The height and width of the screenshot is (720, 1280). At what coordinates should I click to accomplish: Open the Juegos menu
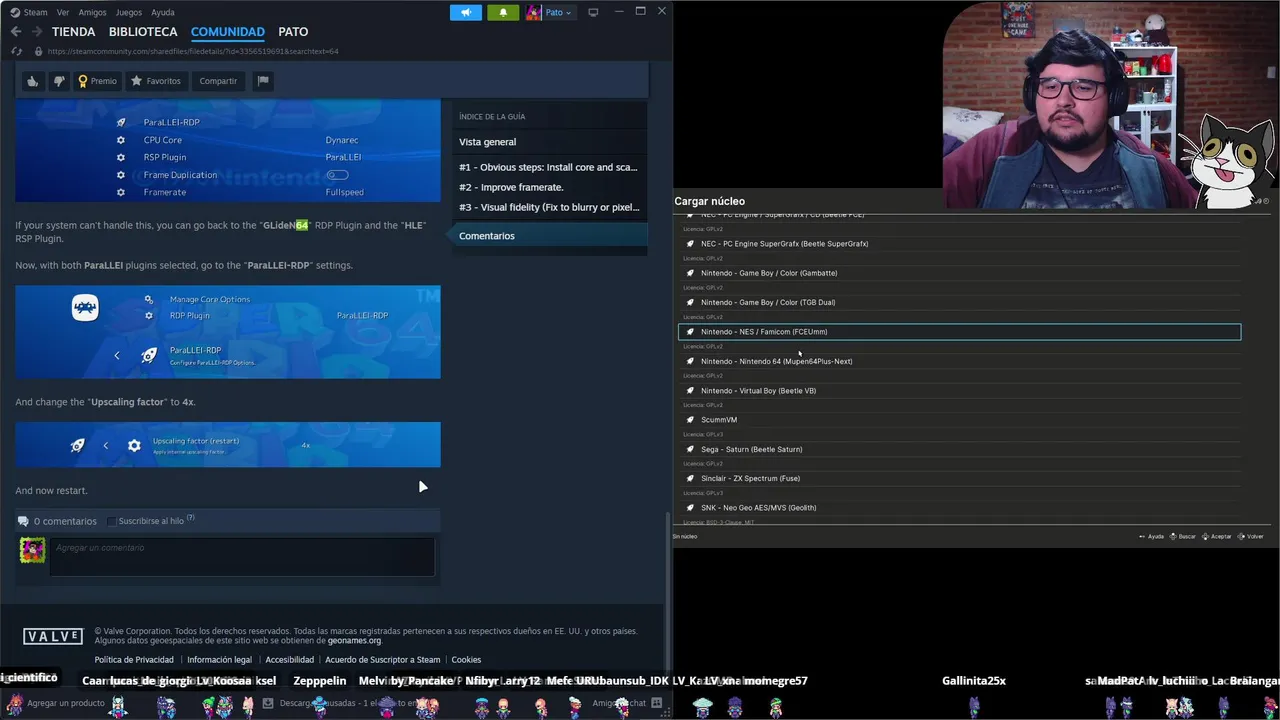(x=129, y=12)
